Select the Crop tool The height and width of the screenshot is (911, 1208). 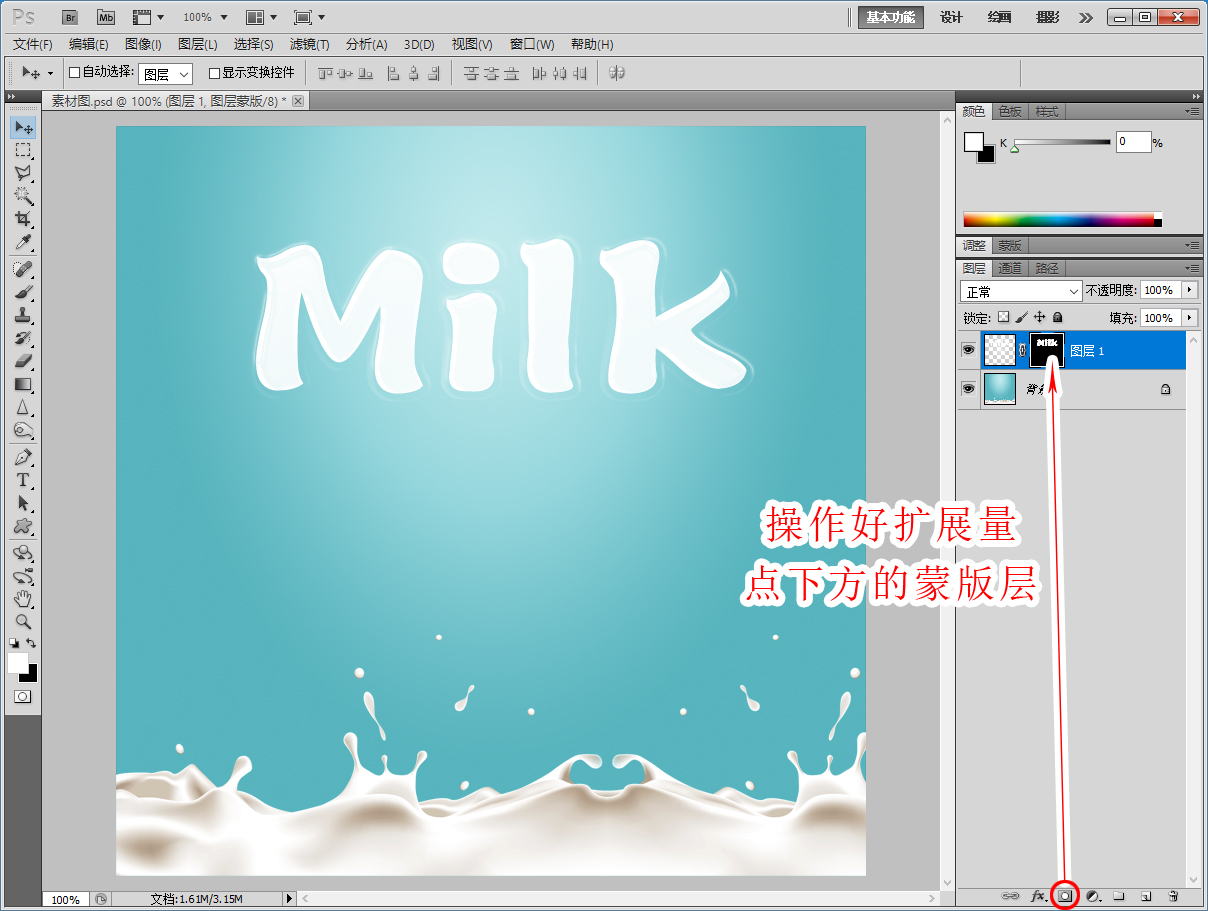[x=23, y=219]
